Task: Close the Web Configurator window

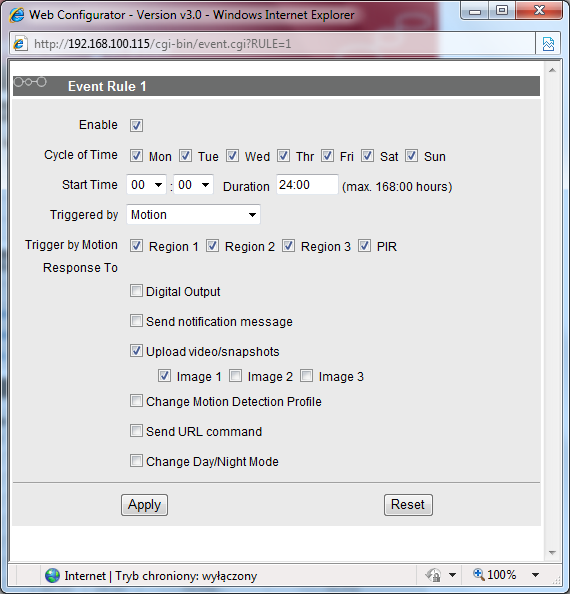Action: point(539,11)
